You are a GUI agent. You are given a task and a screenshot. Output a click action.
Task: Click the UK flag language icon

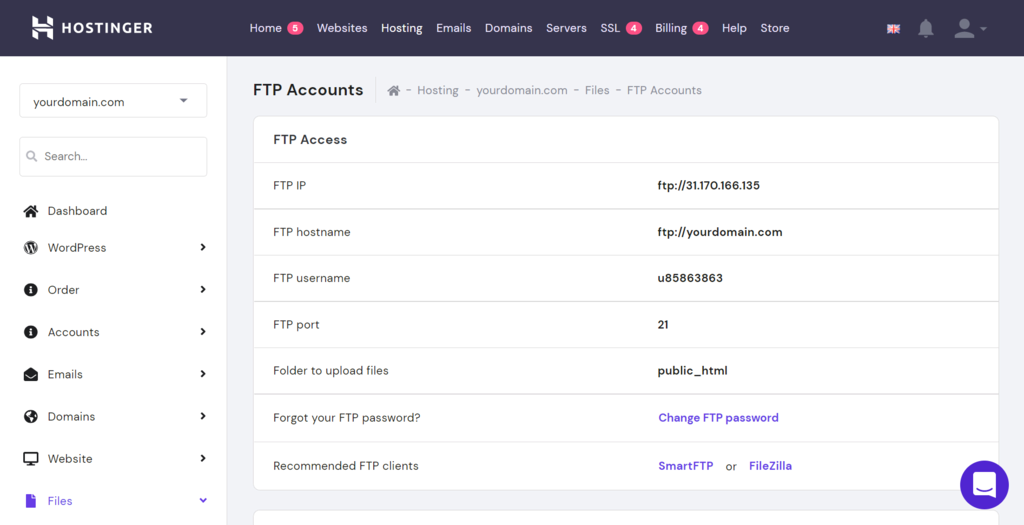click(893, 29)
